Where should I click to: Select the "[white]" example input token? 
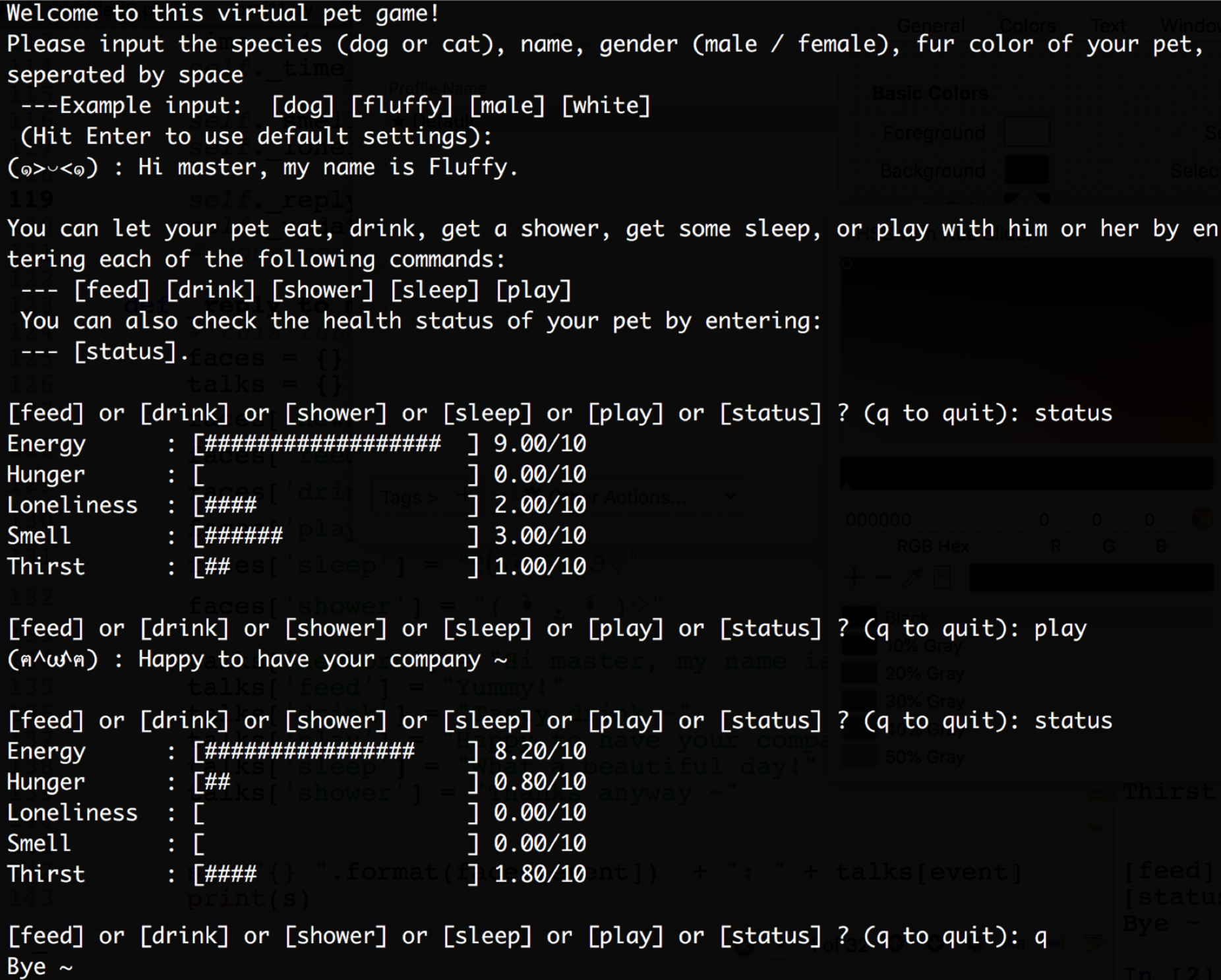[606, 106]
